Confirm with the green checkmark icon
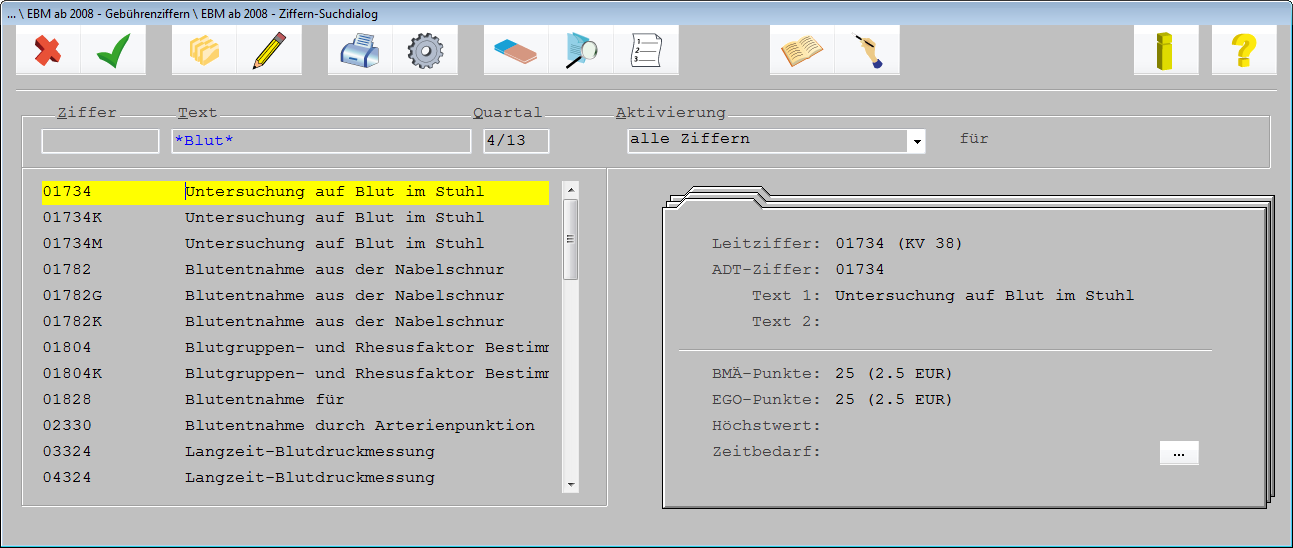The height and width of the screenshot is (548, 1293). point(113,50)
